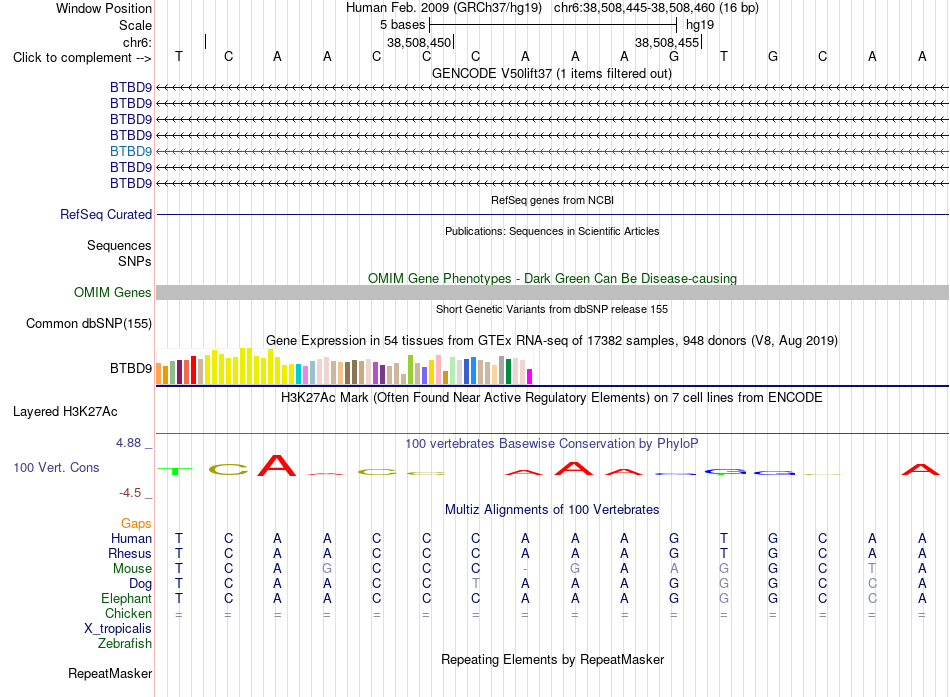Image resolution: width=950 pixels, height=697 pixels.
Task: Click the 'Click to complement -->' label
Action: (82, 58)
